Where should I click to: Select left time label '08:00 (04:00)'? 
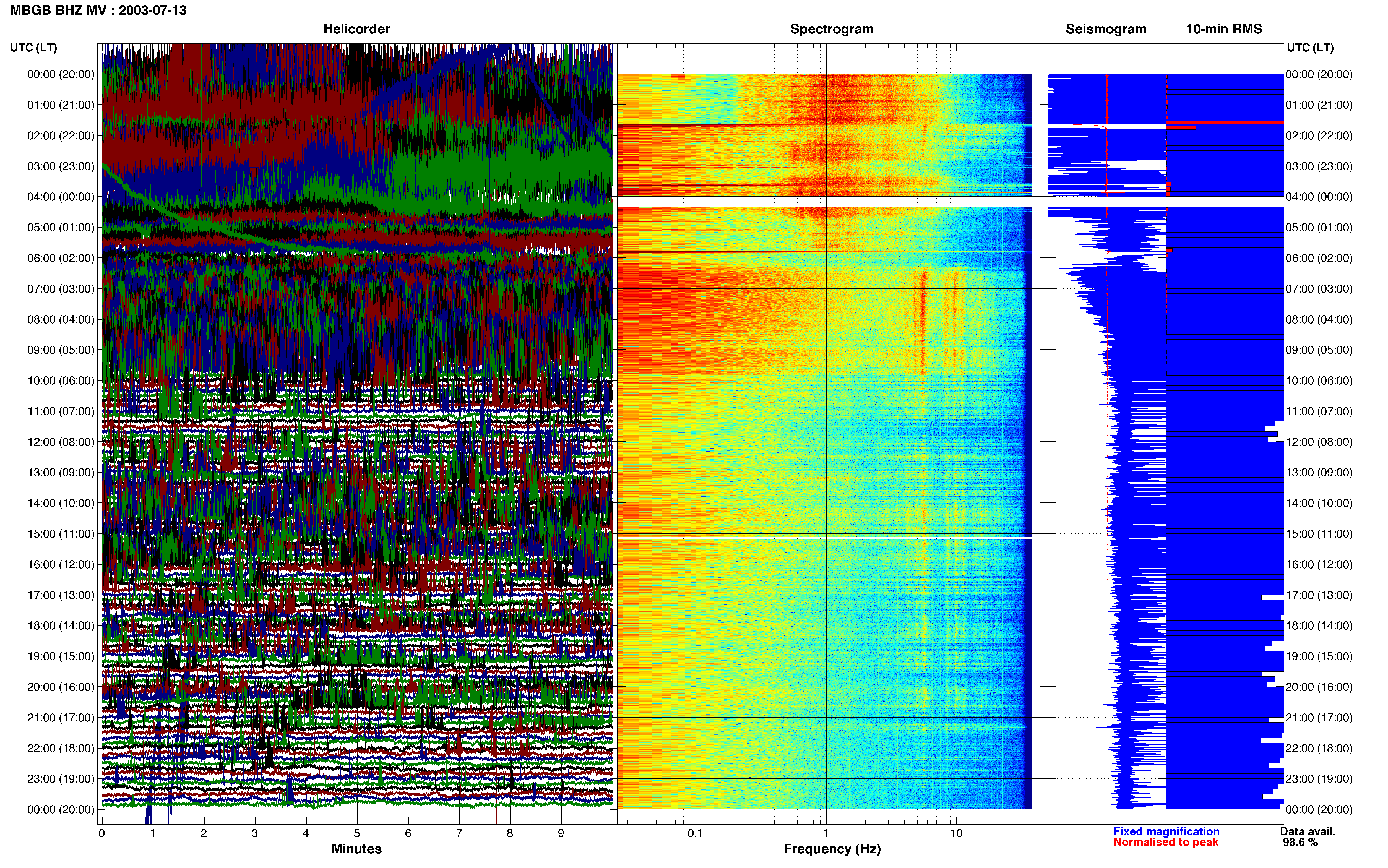click(61, 319)
